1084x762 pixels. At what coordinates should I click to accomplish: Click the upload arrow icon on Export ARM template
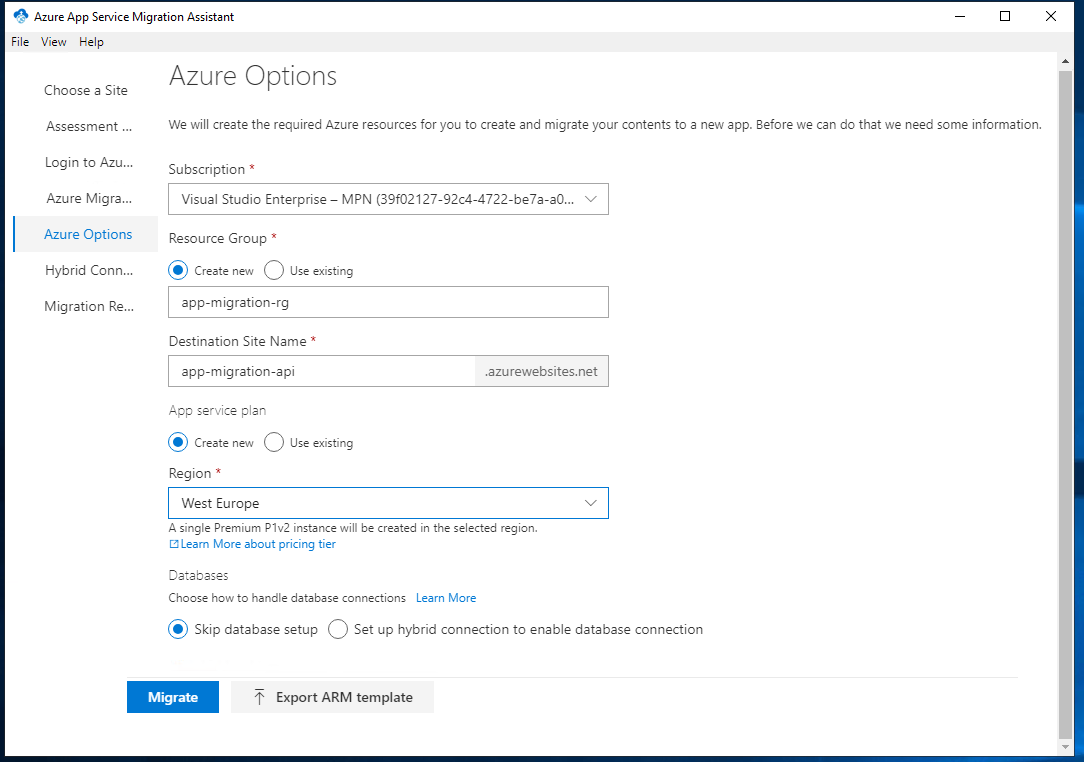tap(259, 697)
